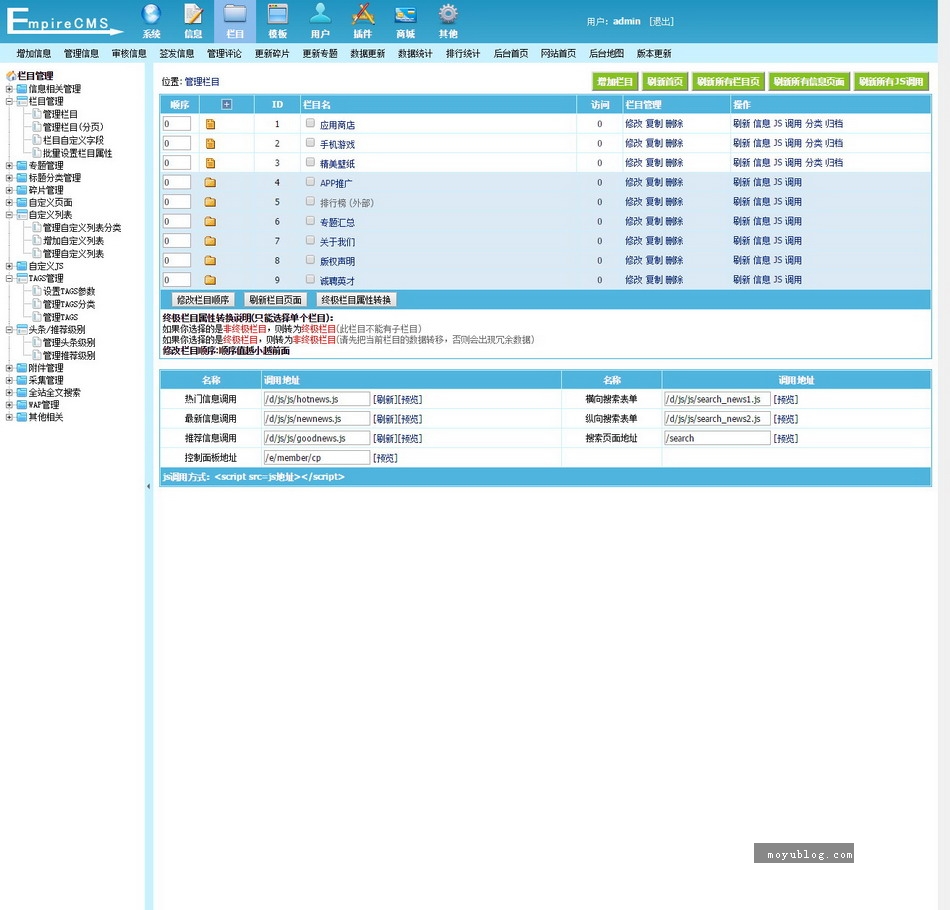950x910 pixels.
Task: Collapse the 自定义列表 tree node
Action: pos(9,214)
